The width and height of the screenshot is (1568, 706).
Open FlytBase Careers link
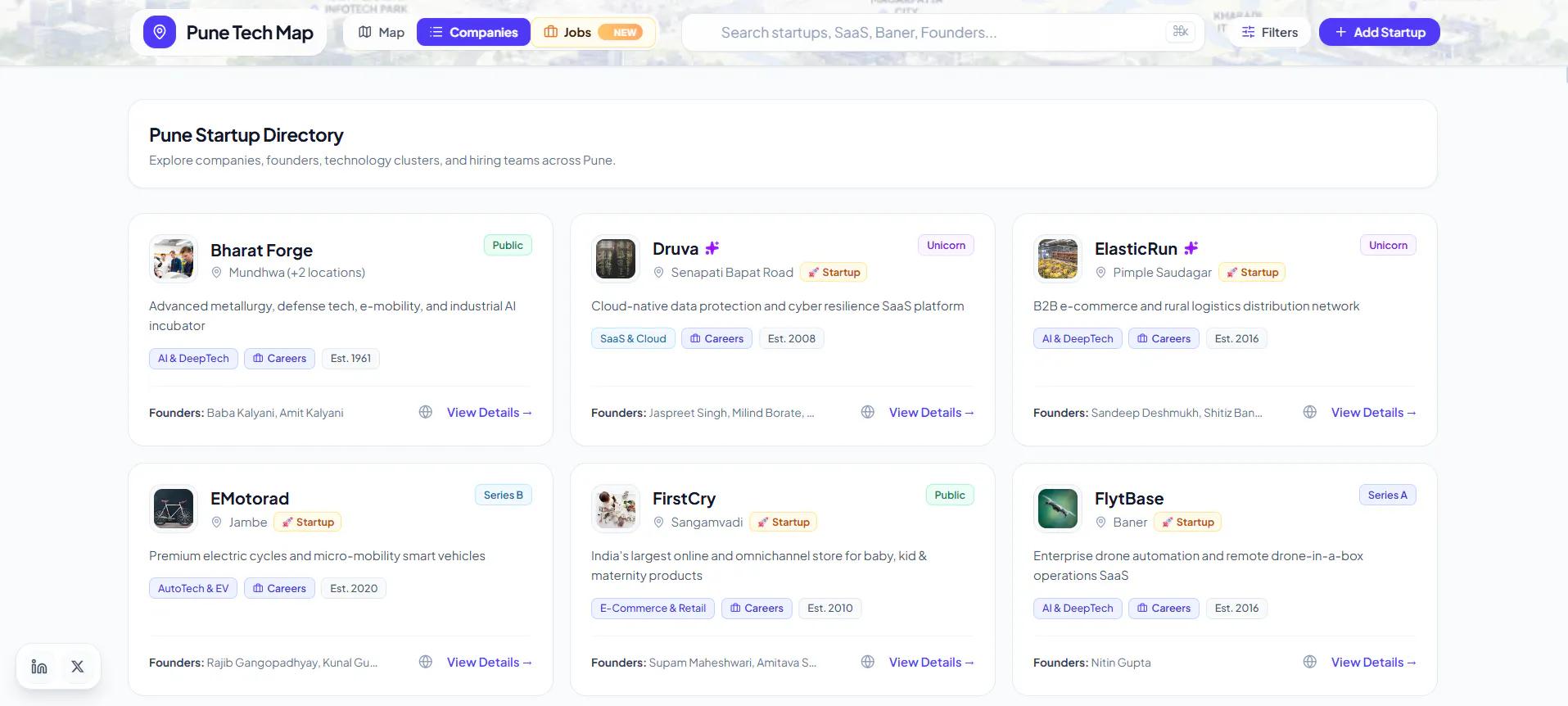pos(1164,608)
